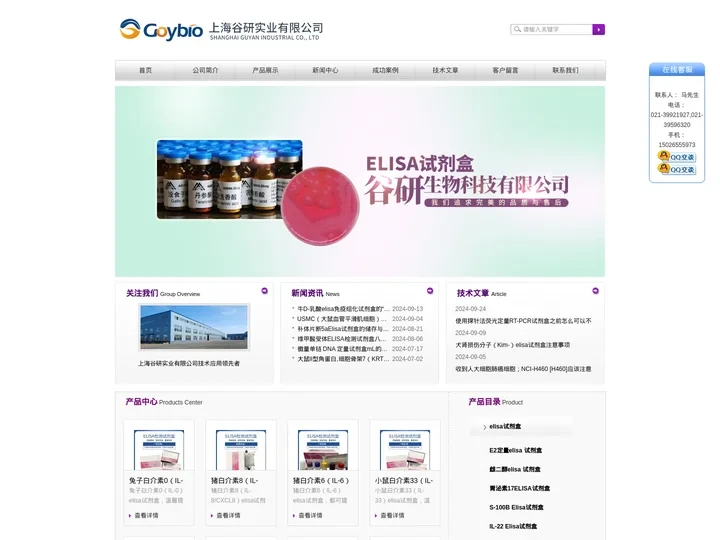Open news item 维甲酸受体ELISA检测试剂盒
Viewport: 720px width, 540px height.
pyautogui.click(x=342, y=339)
